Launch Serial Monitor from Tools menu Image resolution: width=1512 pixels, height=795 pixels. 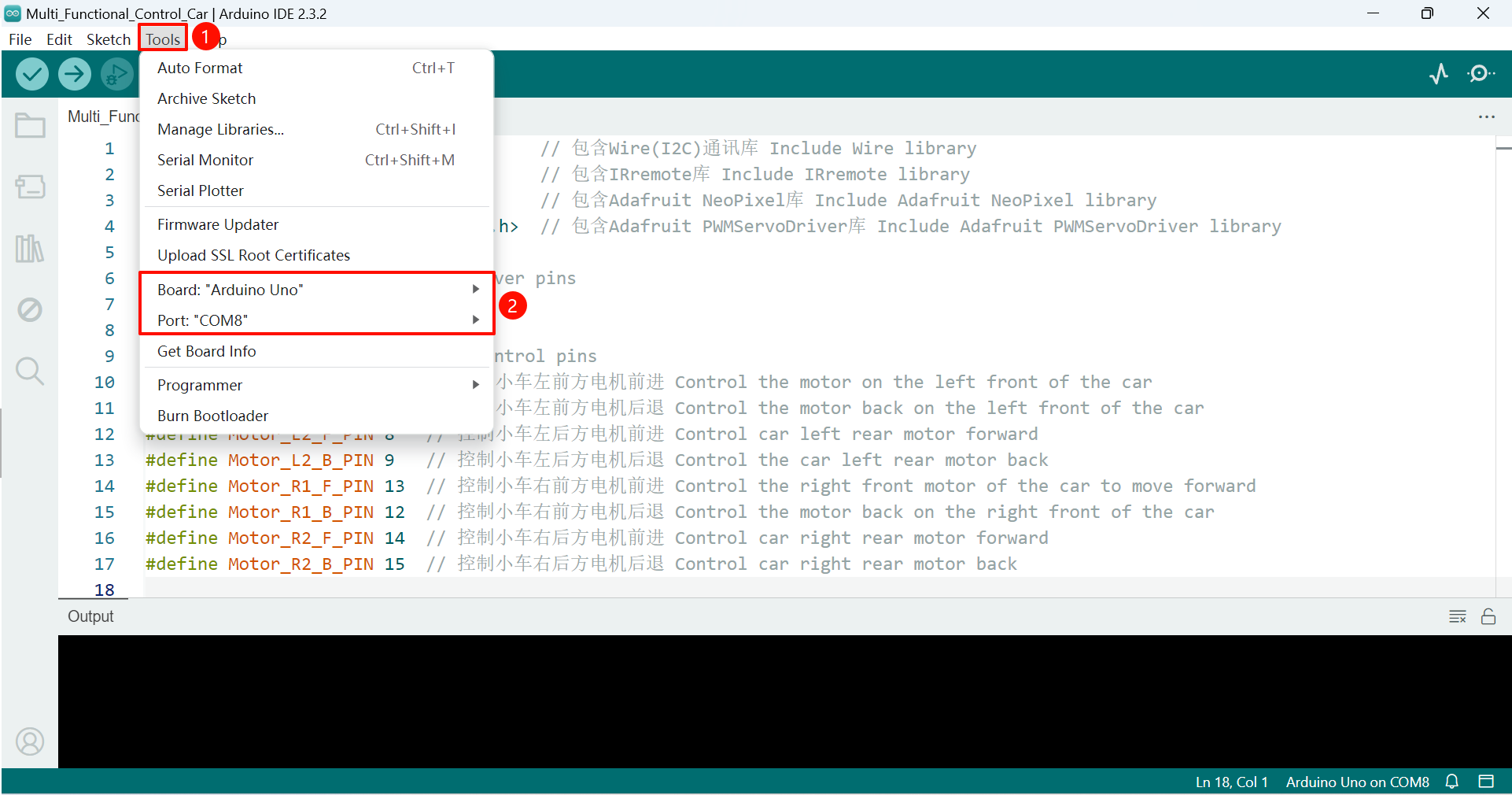click(316, 161)
